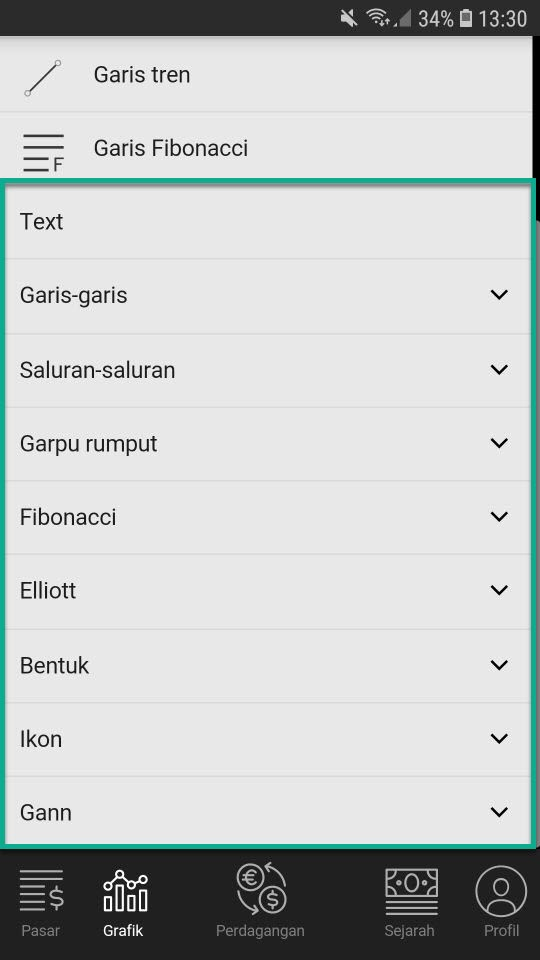Expand the Garpu rumput chevron
This screenshot has height=960, width=540.
coord(500,443)
